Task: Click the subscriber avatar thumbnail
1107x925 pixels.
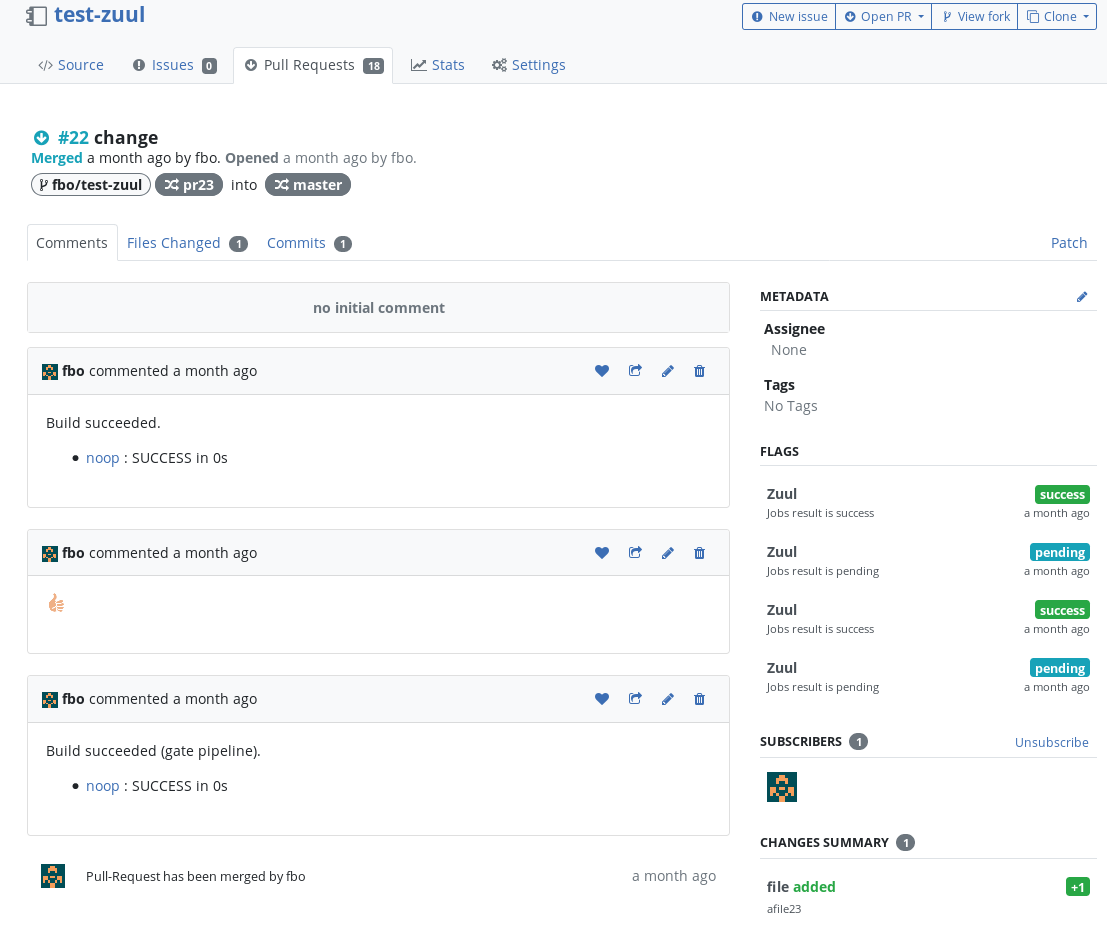Action: [x=782, y=787]
